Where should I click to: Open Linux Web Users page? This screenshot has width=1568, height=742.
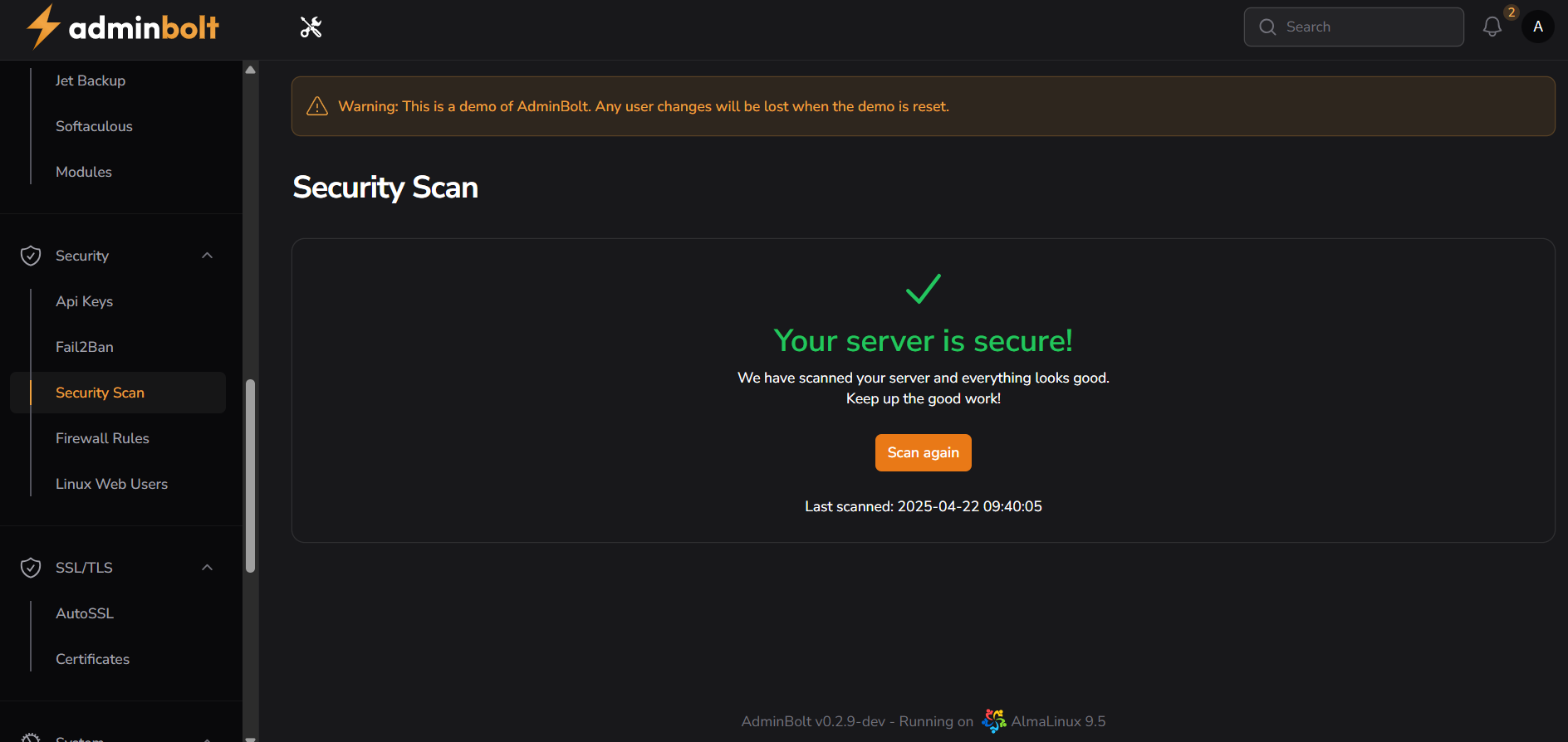(x=111, y=484)
